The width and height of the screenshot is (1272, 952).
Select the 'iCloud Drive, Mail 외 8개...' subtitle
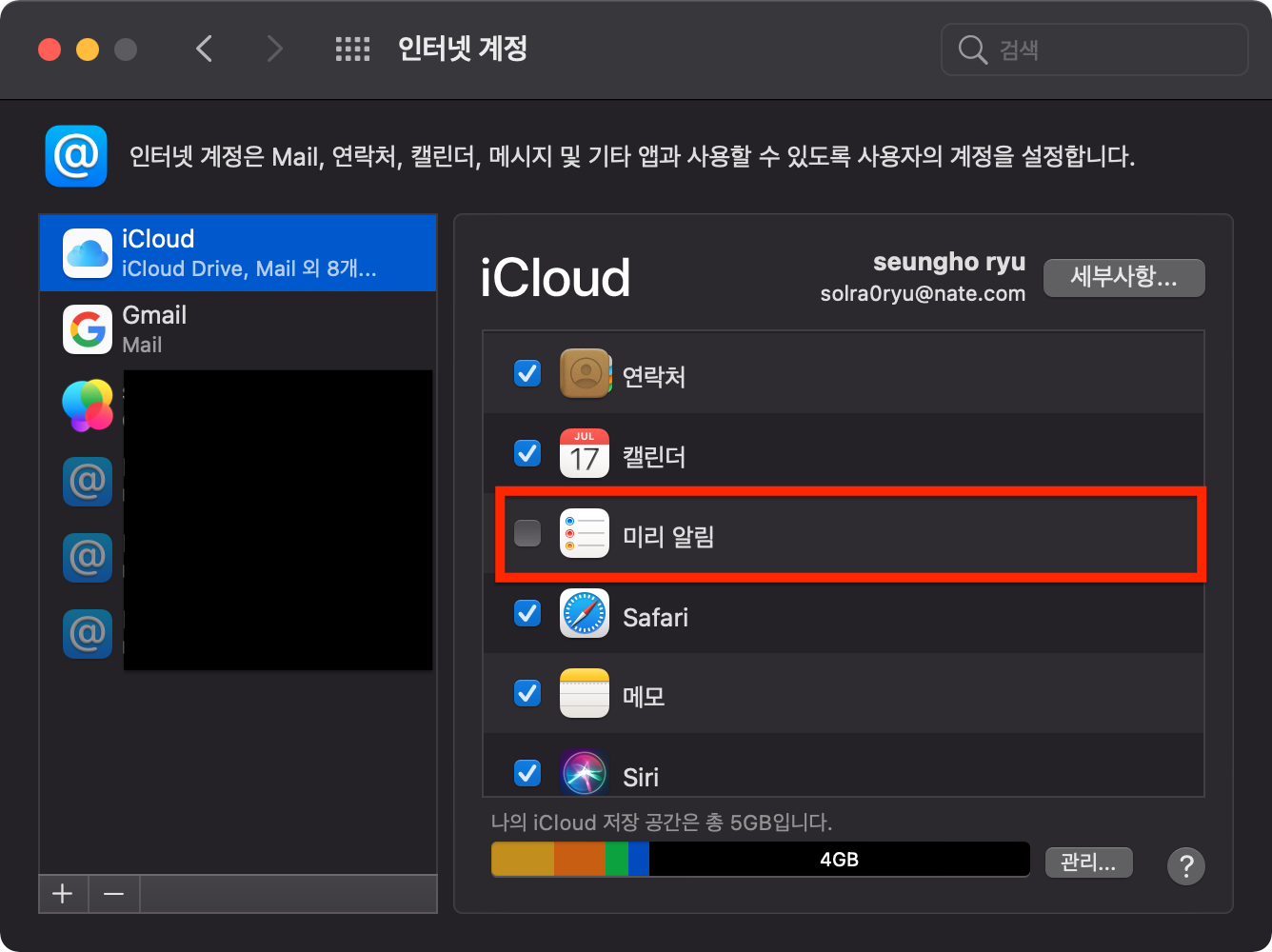[x=249, y=269]
